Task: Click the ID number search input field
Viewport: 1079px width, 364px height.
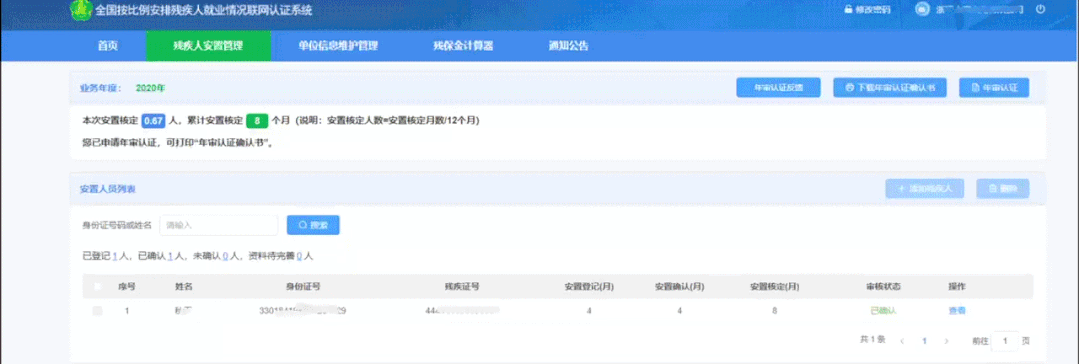Action: (x=219, y=225)
